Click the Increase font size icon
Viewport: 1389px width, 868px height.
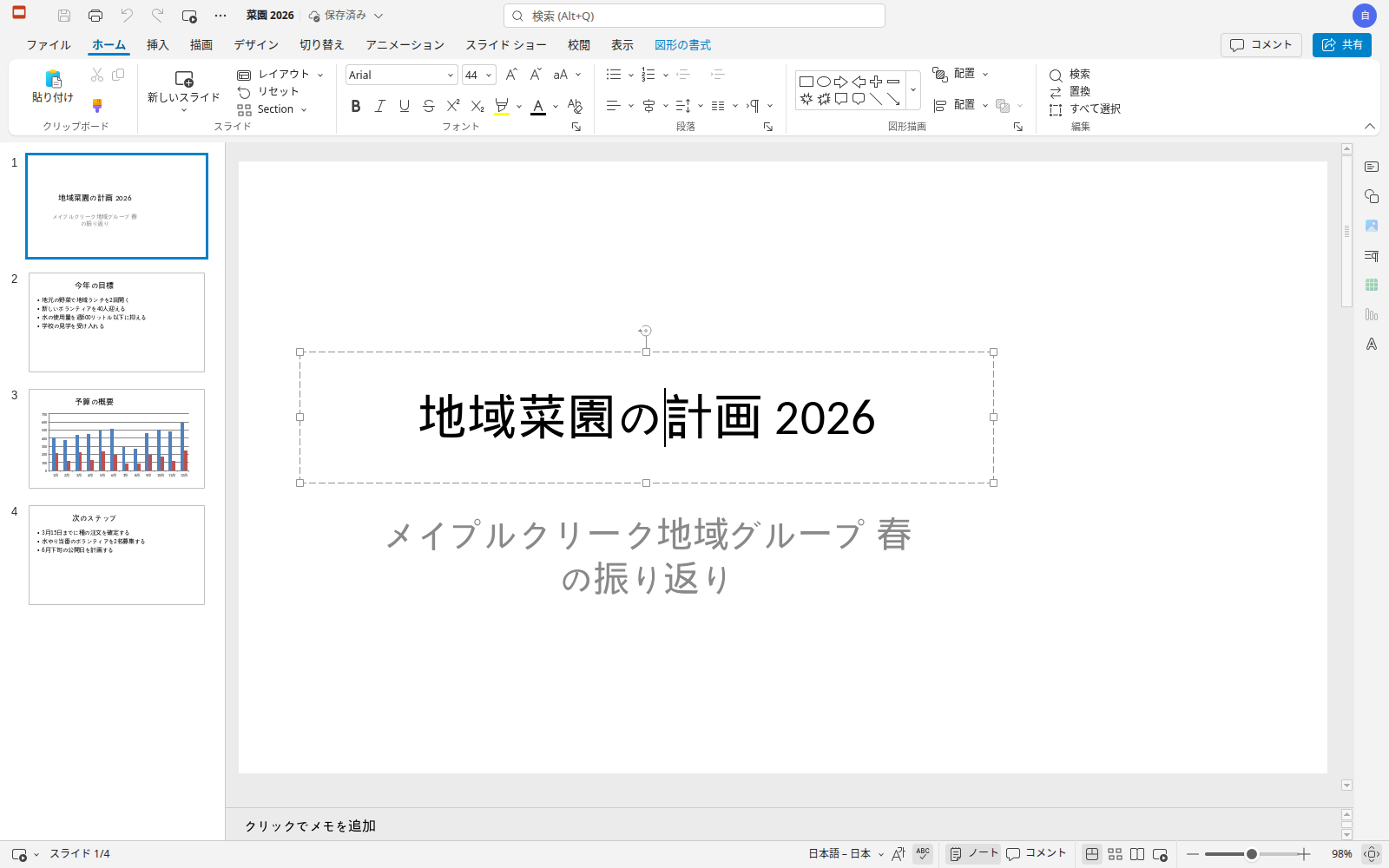point(512,75)
